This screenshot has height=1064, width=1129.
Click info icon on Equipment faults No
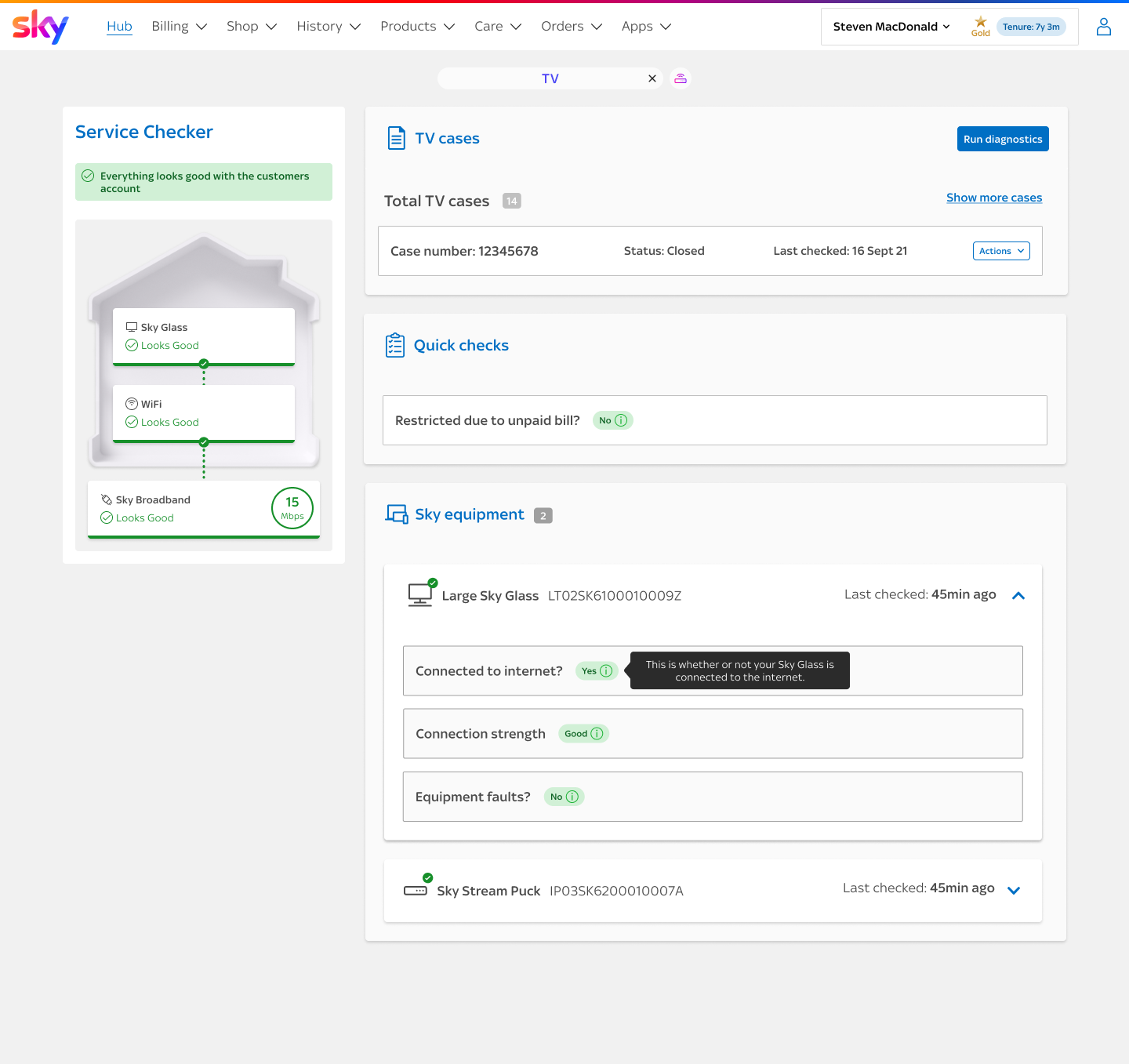click(572, 797)
